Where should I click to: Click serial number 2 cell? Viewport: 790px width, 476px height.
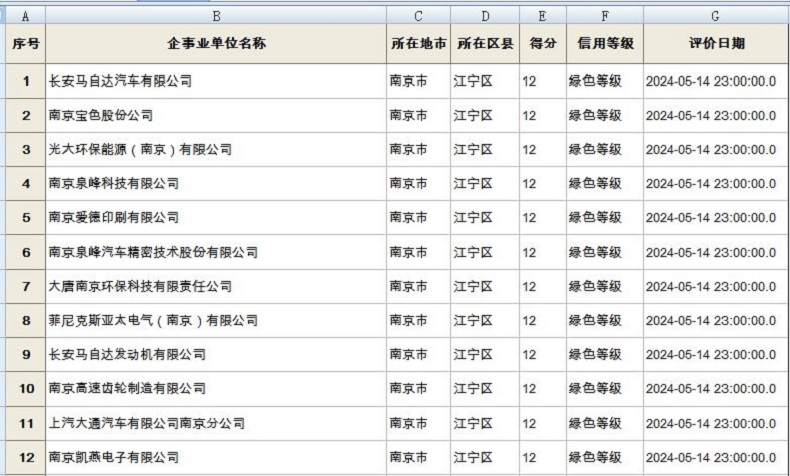pyautogui.click(x=25, y=115)
